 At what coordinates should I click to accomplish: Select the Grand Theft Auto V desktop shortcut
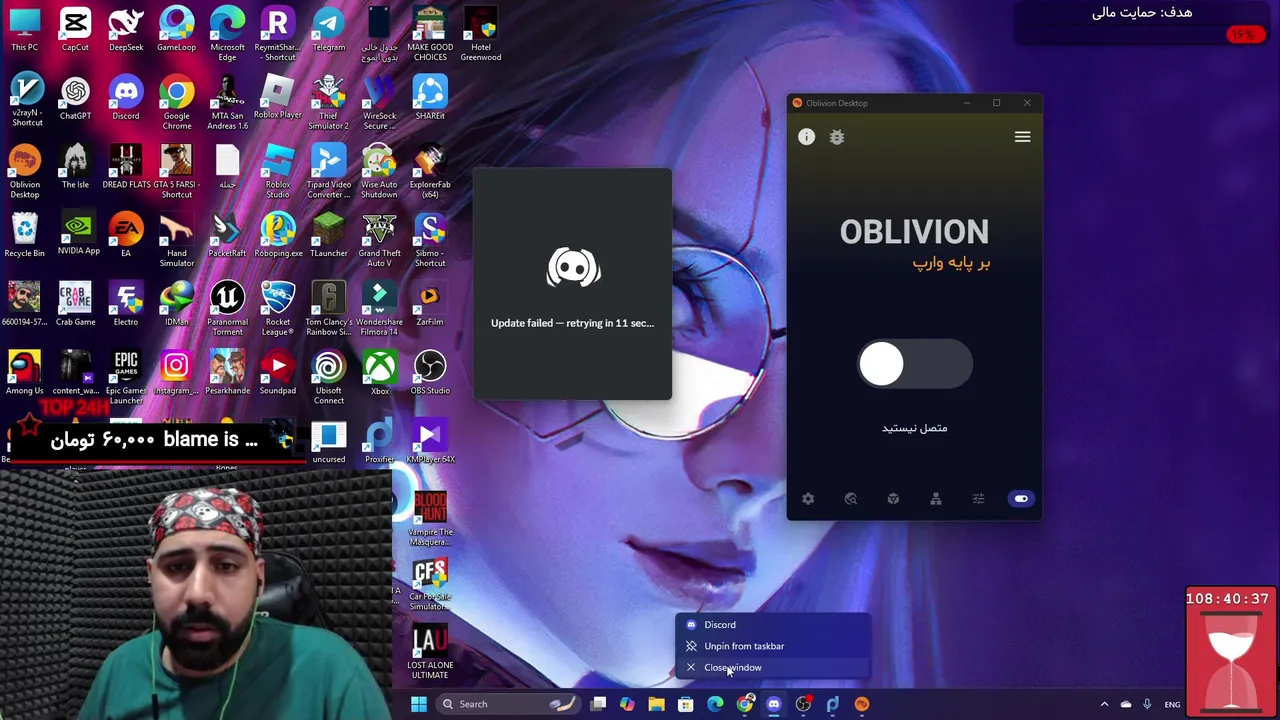point(379,240)
